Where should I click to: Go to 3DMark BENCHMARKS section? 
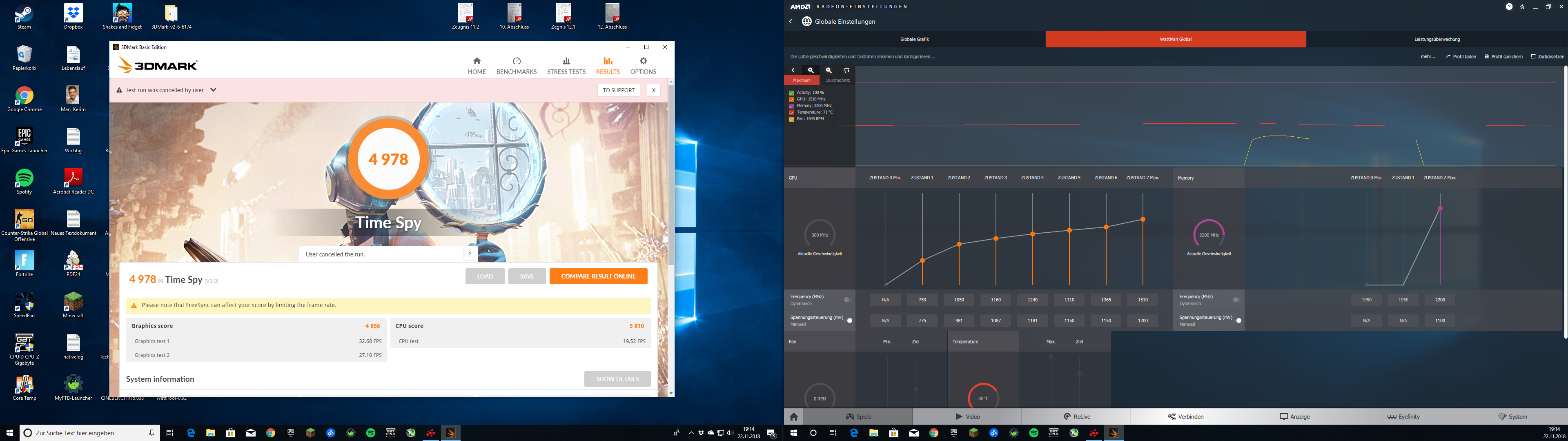pyautogui.click(x=516, y=66)
